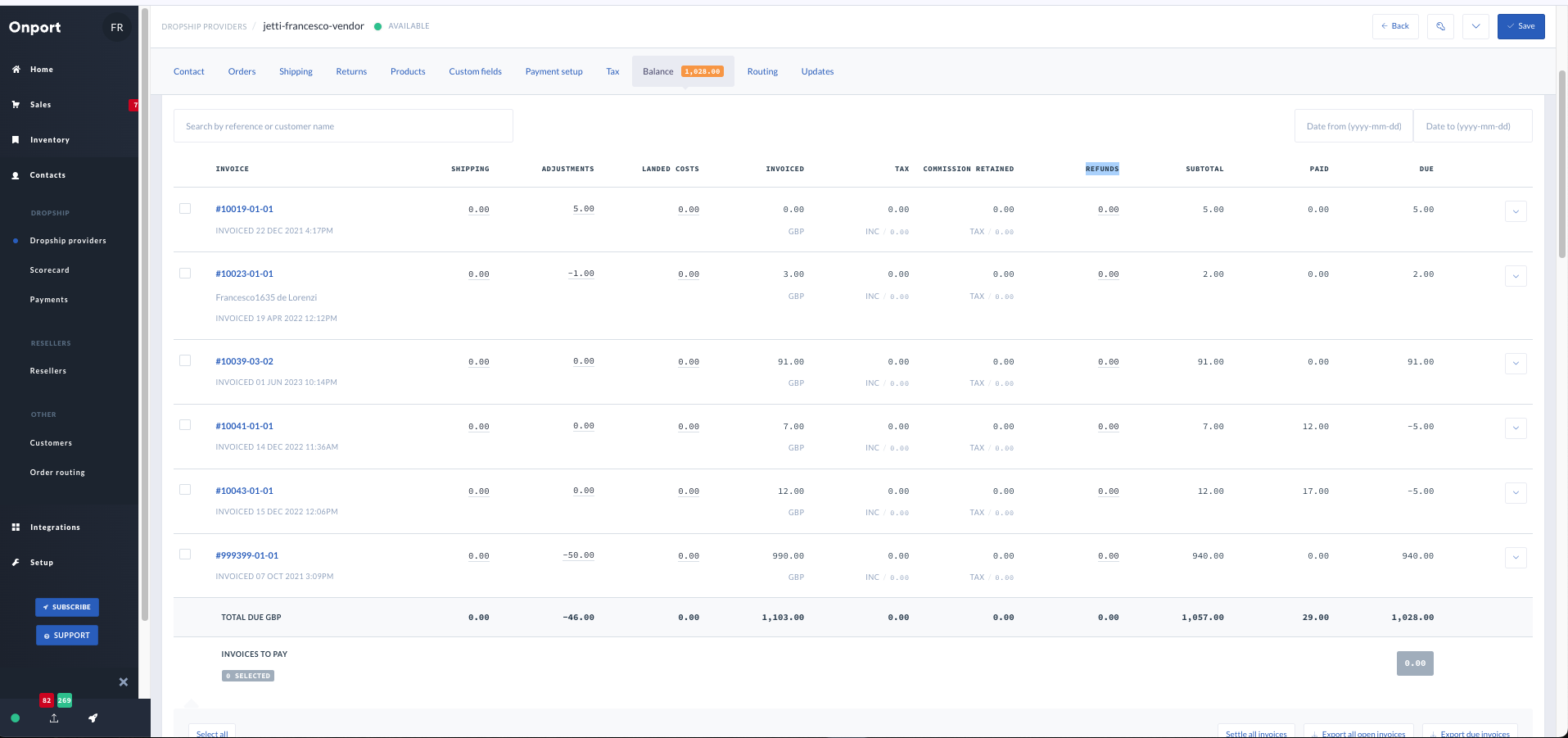Open Home from the sidebar house icon
Screen dimensions: 1568x738
(x=16, y=70)
